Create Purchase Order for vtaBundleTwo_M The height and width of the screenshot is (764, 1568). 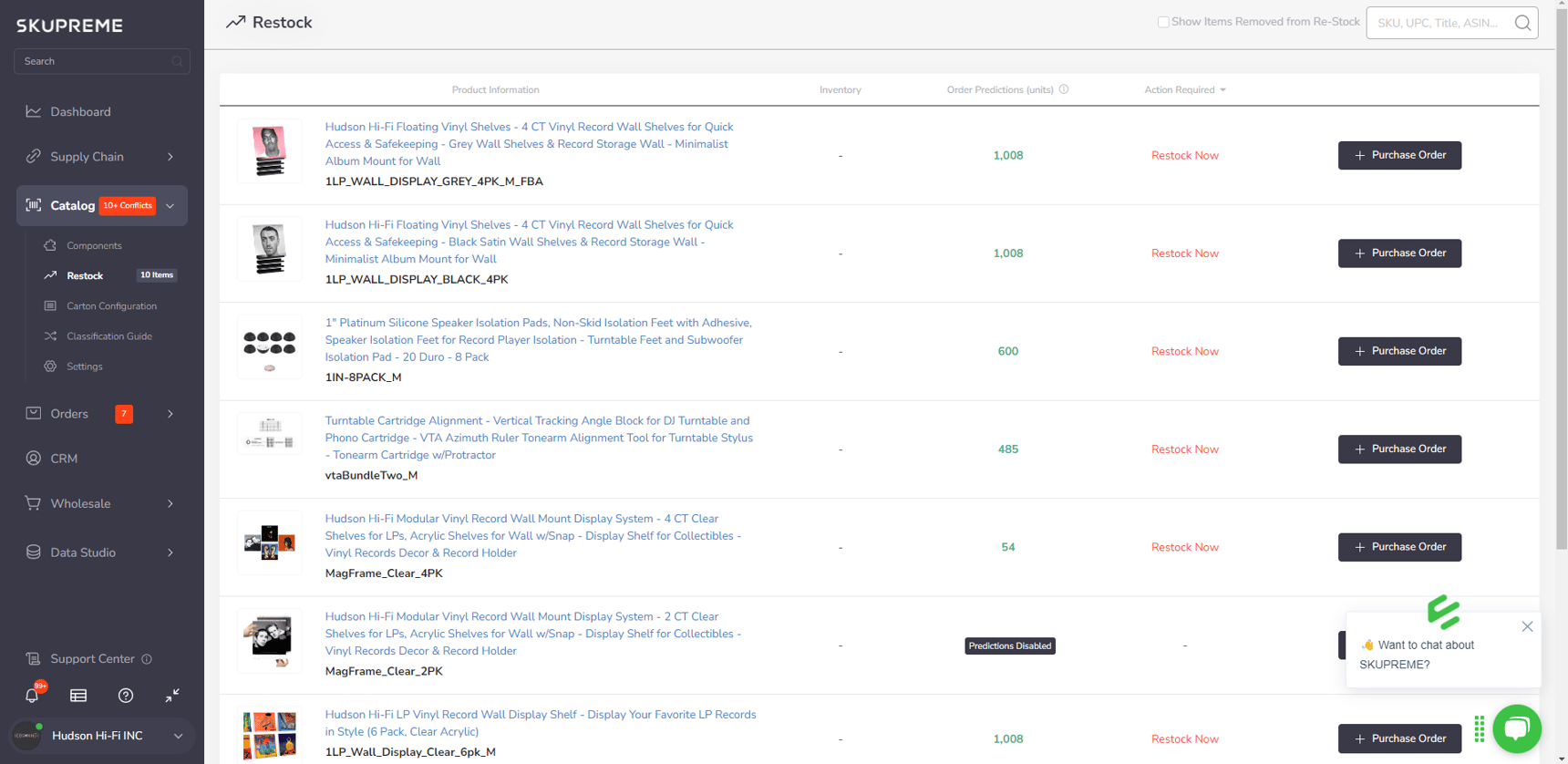[1399, 449]
